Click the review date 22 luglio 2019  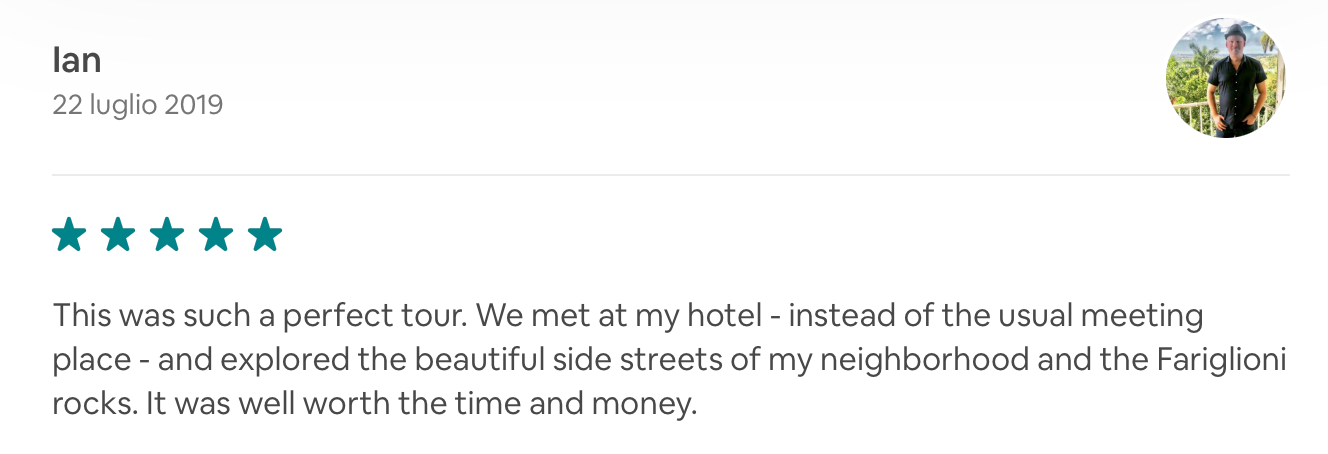(137, 105)
